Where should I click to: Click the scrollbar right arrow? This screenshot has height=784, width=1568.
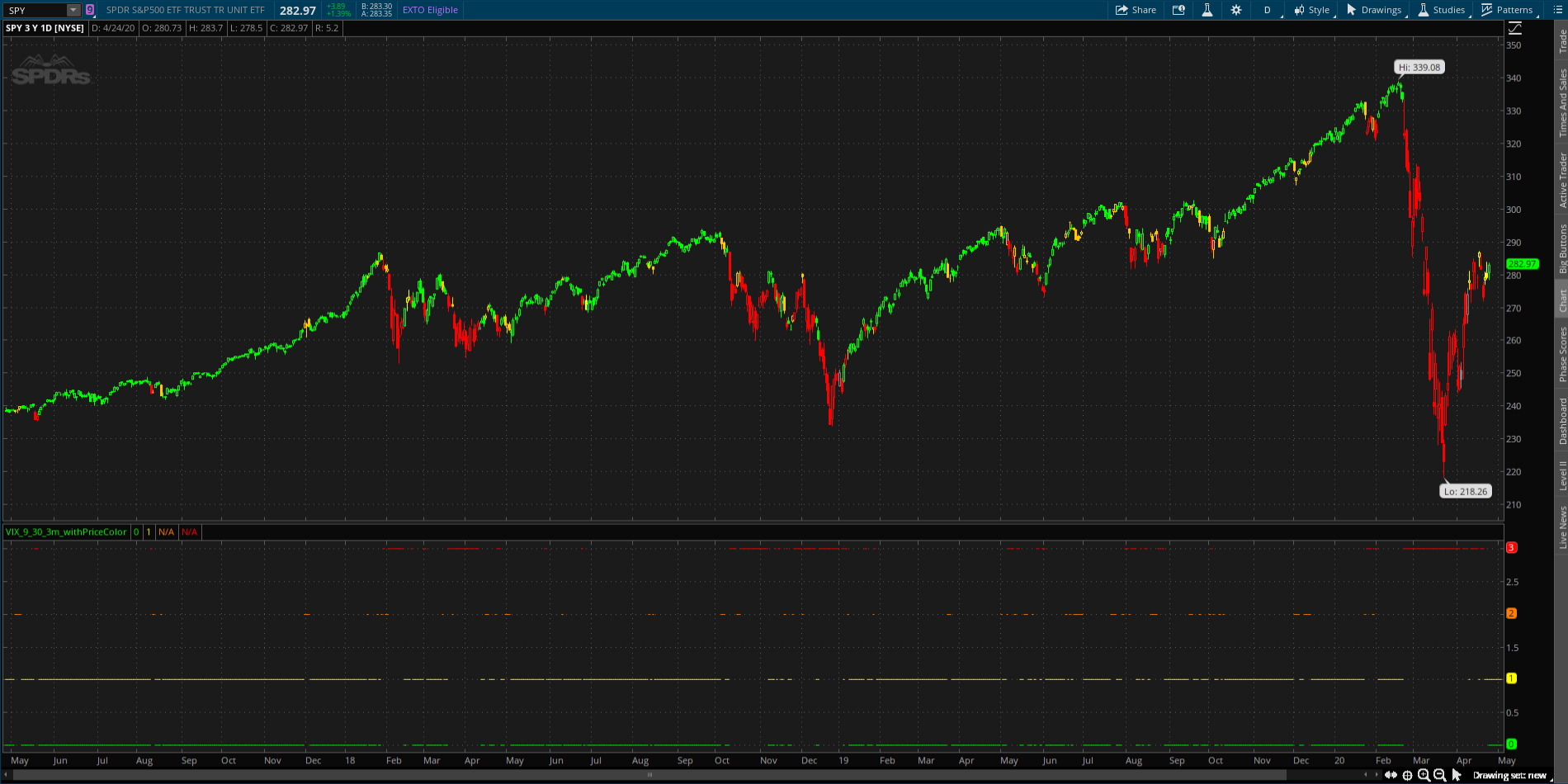[1376, 775]
